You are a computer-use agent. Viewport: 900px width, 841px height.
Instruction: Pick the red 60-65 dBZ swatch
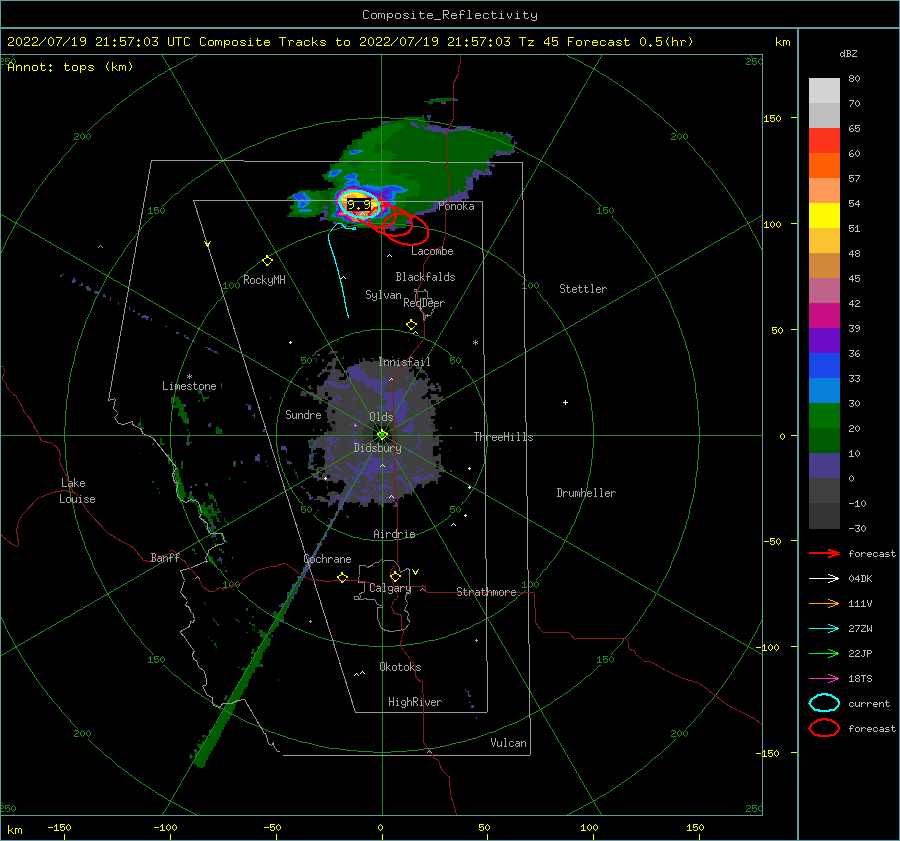824,141
